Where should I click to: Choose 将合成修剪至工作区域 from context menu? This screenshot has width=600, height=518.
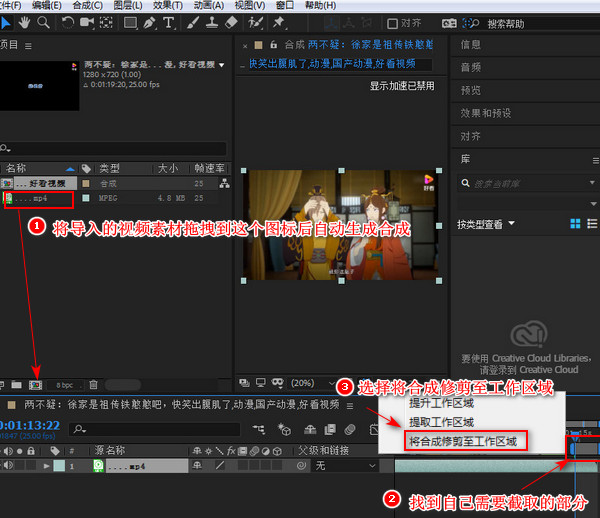463,441
